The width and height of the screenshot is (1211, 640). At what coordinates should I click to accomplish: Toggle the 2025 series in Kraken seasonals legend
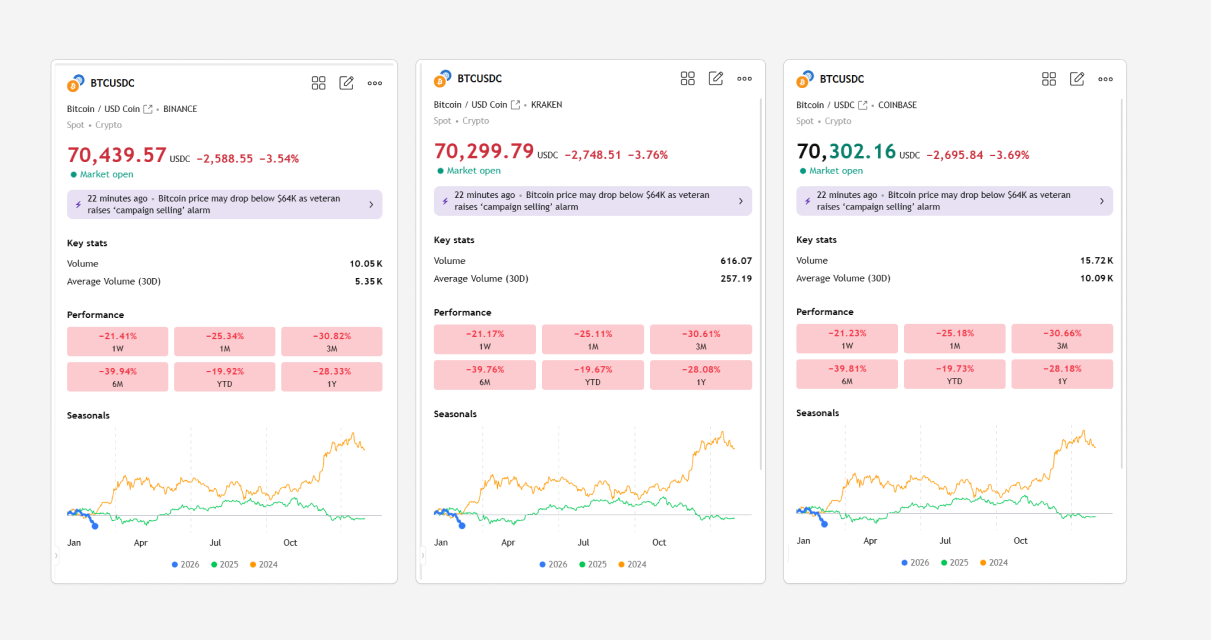tap(591, 564)
